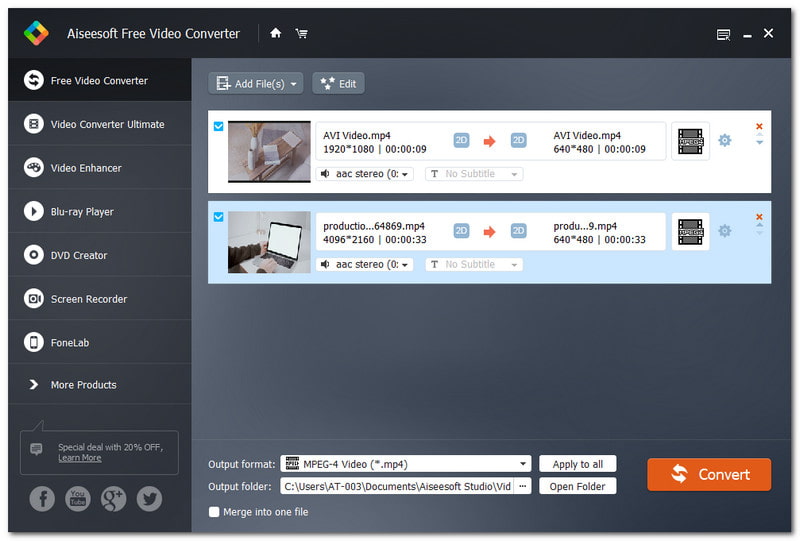Expand the Output format dropdown
Image resolution: width=800 pixels, height=541 pixels.
click(524, 464)
